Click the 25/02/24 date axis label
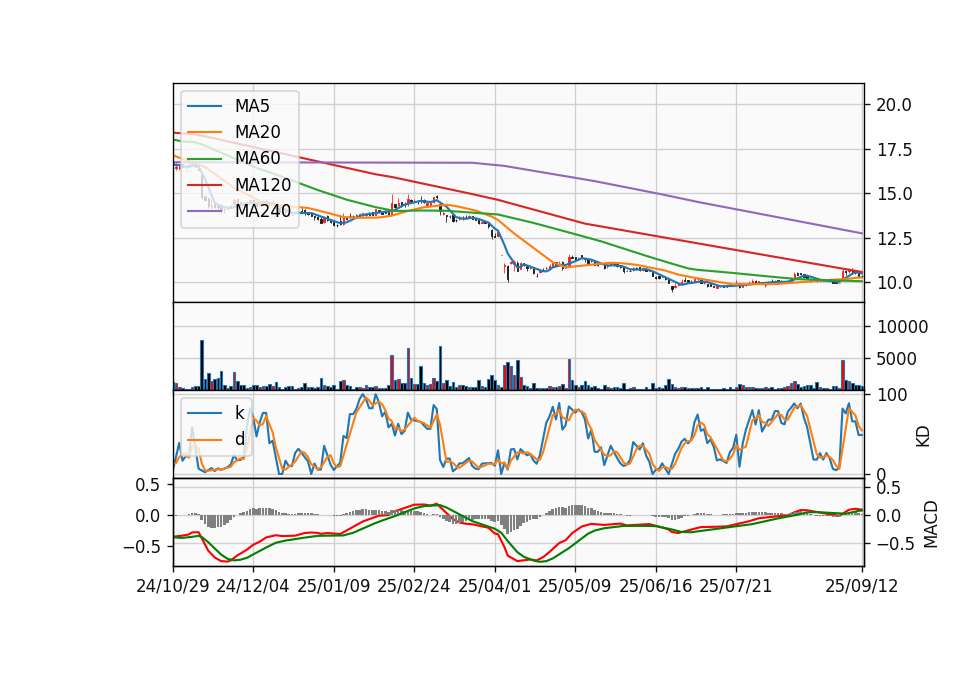Image resolution: width=960 pixels, height=690 pixels. (414, 586)
